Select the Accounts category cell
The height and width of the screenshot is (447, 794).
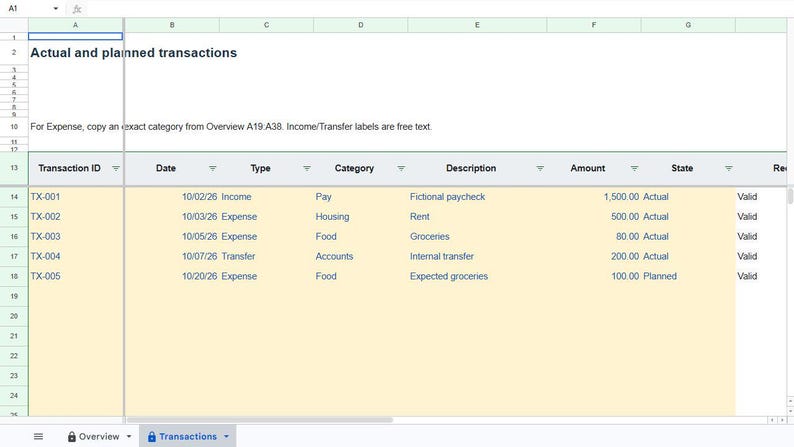point(361,256)
